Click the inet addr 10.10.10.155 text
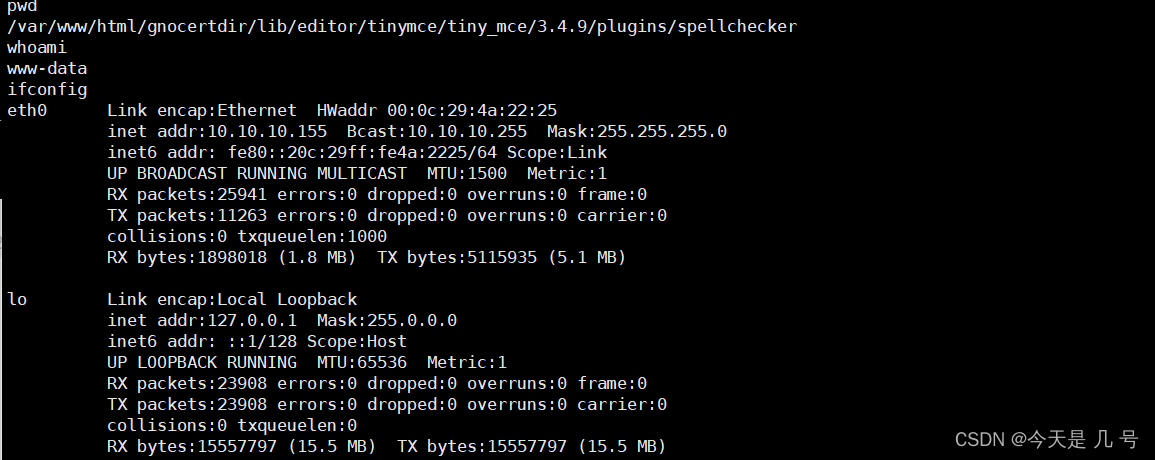Image resolution: width=1155 pixels, height=460 pixels. point(217,132)
